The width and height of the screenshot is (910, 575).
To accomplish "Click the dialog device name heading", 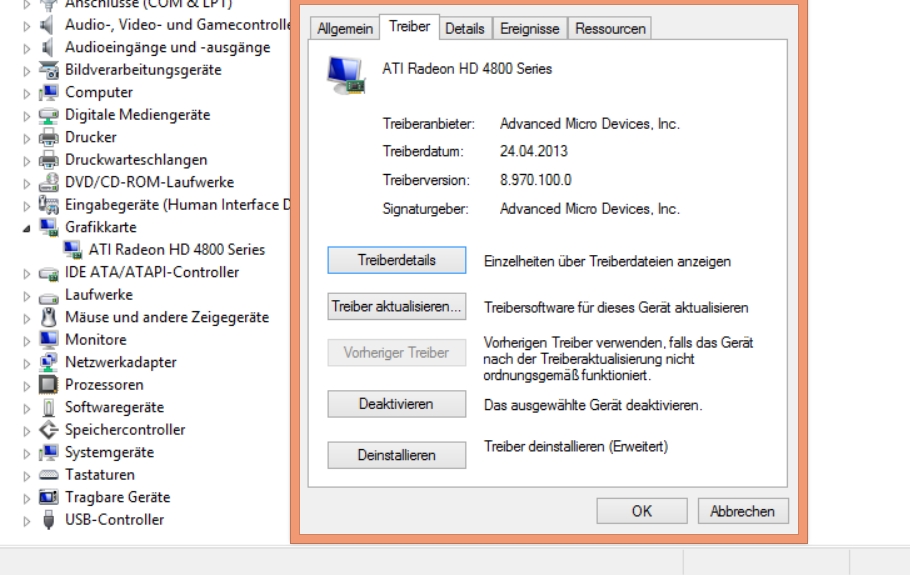I will 467,68.
